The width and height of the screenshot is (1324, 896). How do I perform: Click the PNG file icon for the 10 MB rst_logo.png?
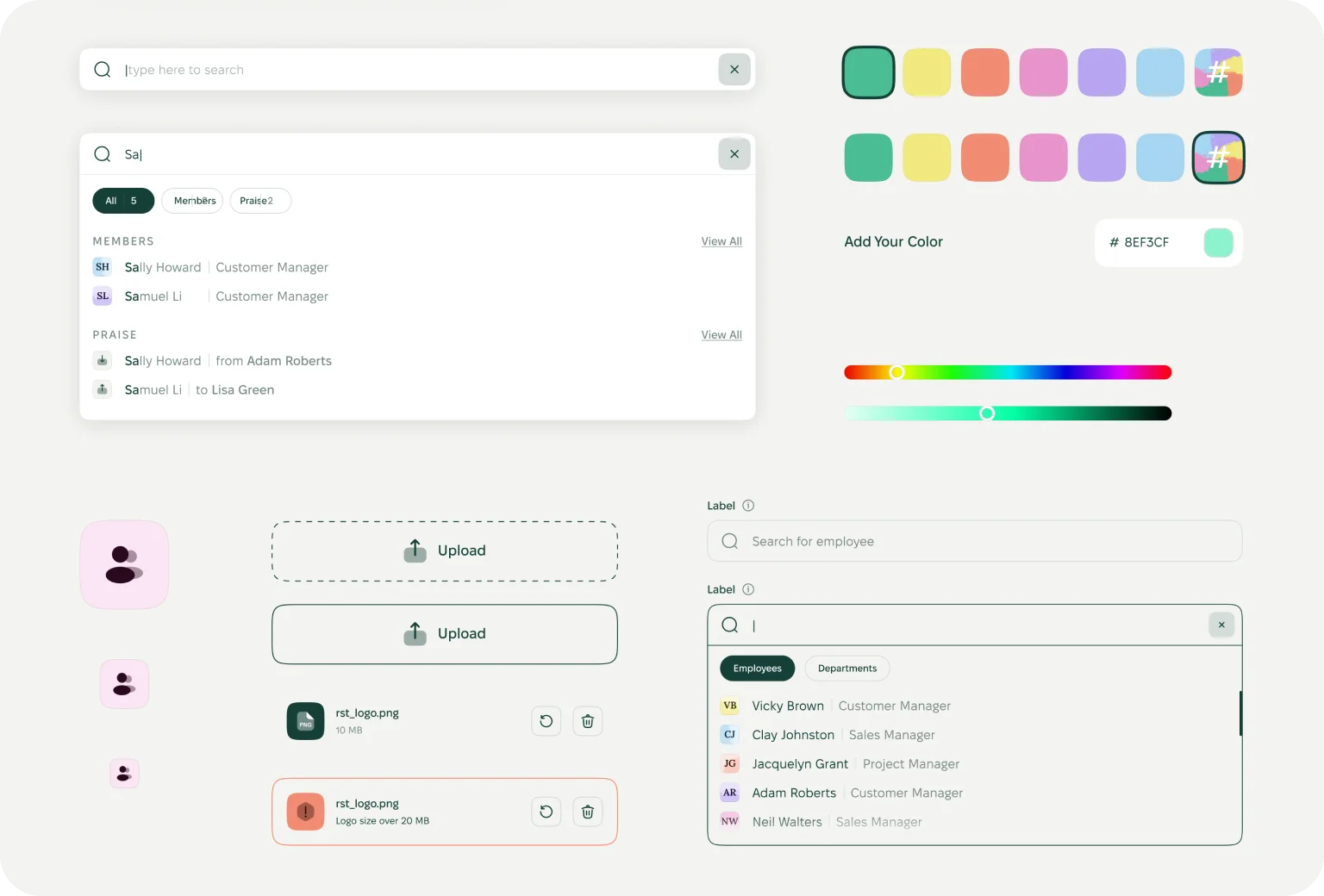(x=305, y=721)
